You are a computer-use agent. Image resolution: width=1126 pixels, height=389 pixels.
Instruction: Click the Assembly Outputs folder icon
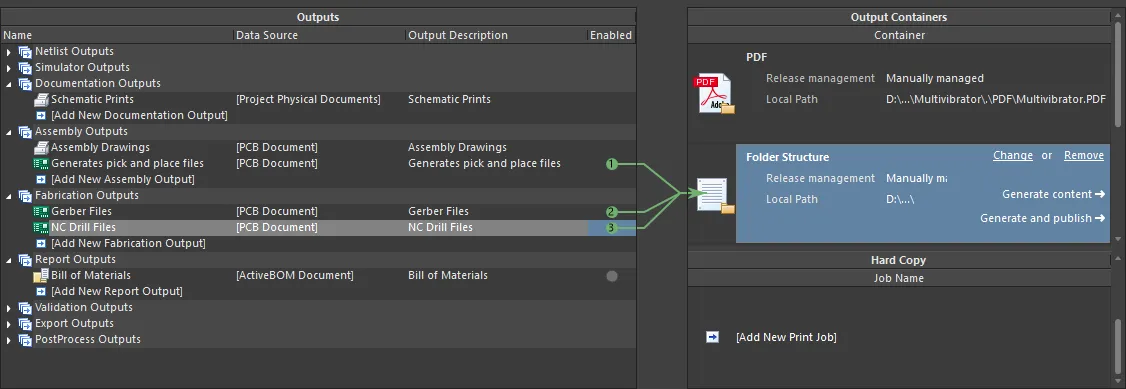pos(25,131)
